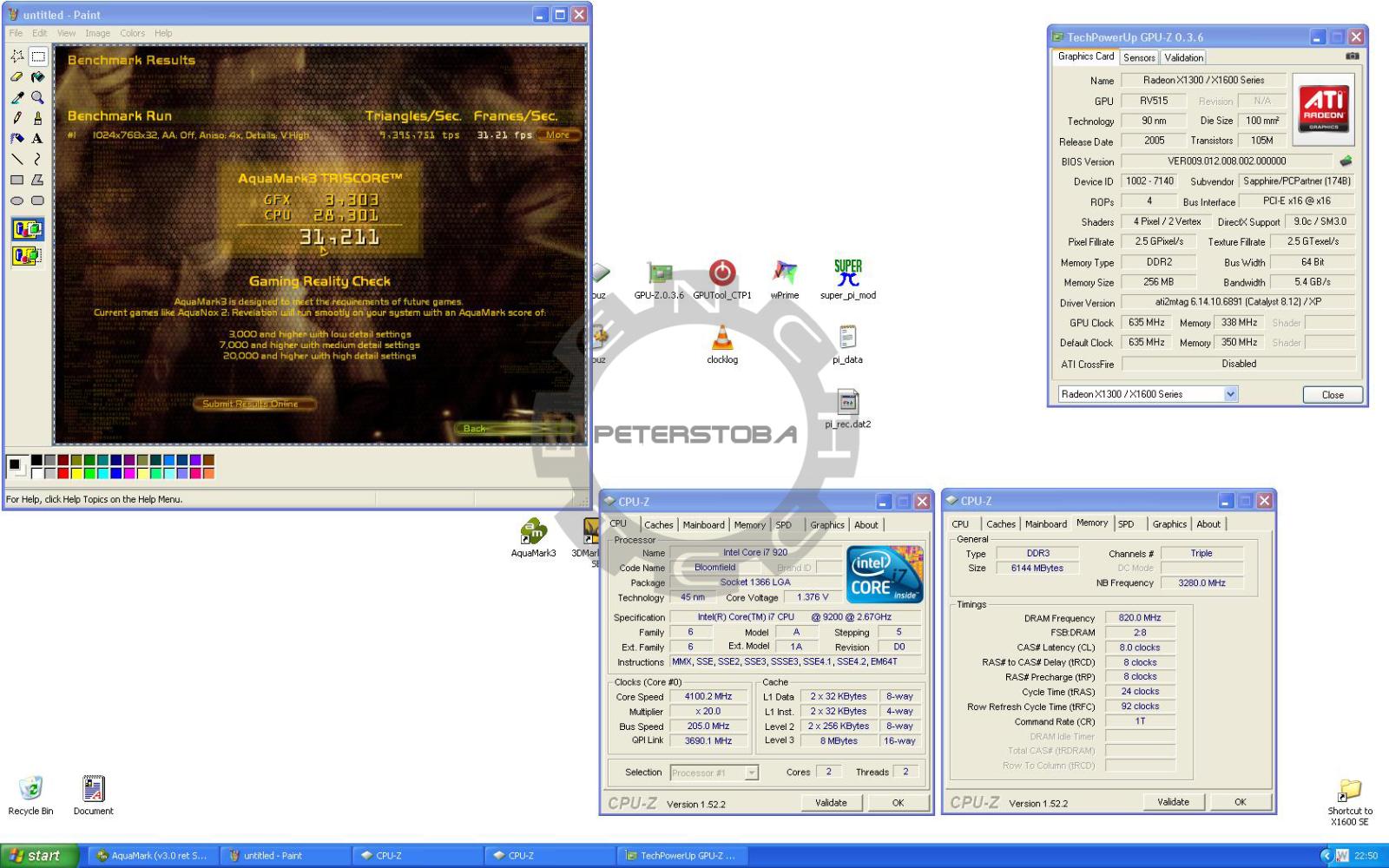The height and width of the screenshot is (868, 1389).
Task: Choose the Brush tool in Paint
Action: 37,118
